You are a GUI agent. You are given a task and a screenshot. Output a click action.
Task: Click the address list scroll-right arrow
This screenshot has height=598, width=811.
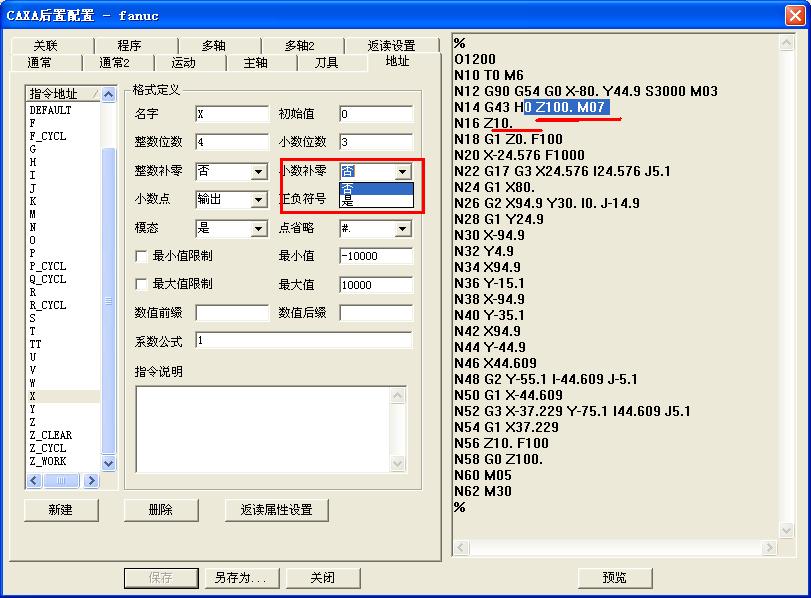tap(91, 481)
